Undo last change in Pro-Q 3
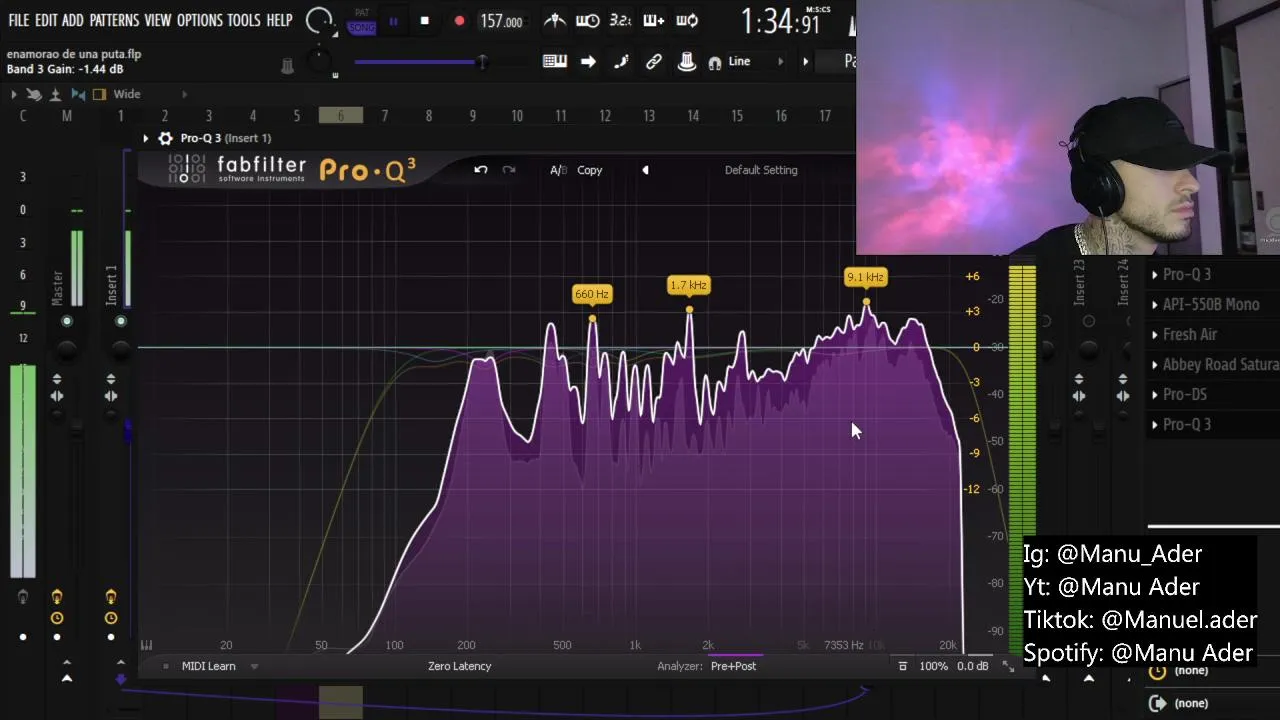The image size is (1280, 720). coord(481,170)
